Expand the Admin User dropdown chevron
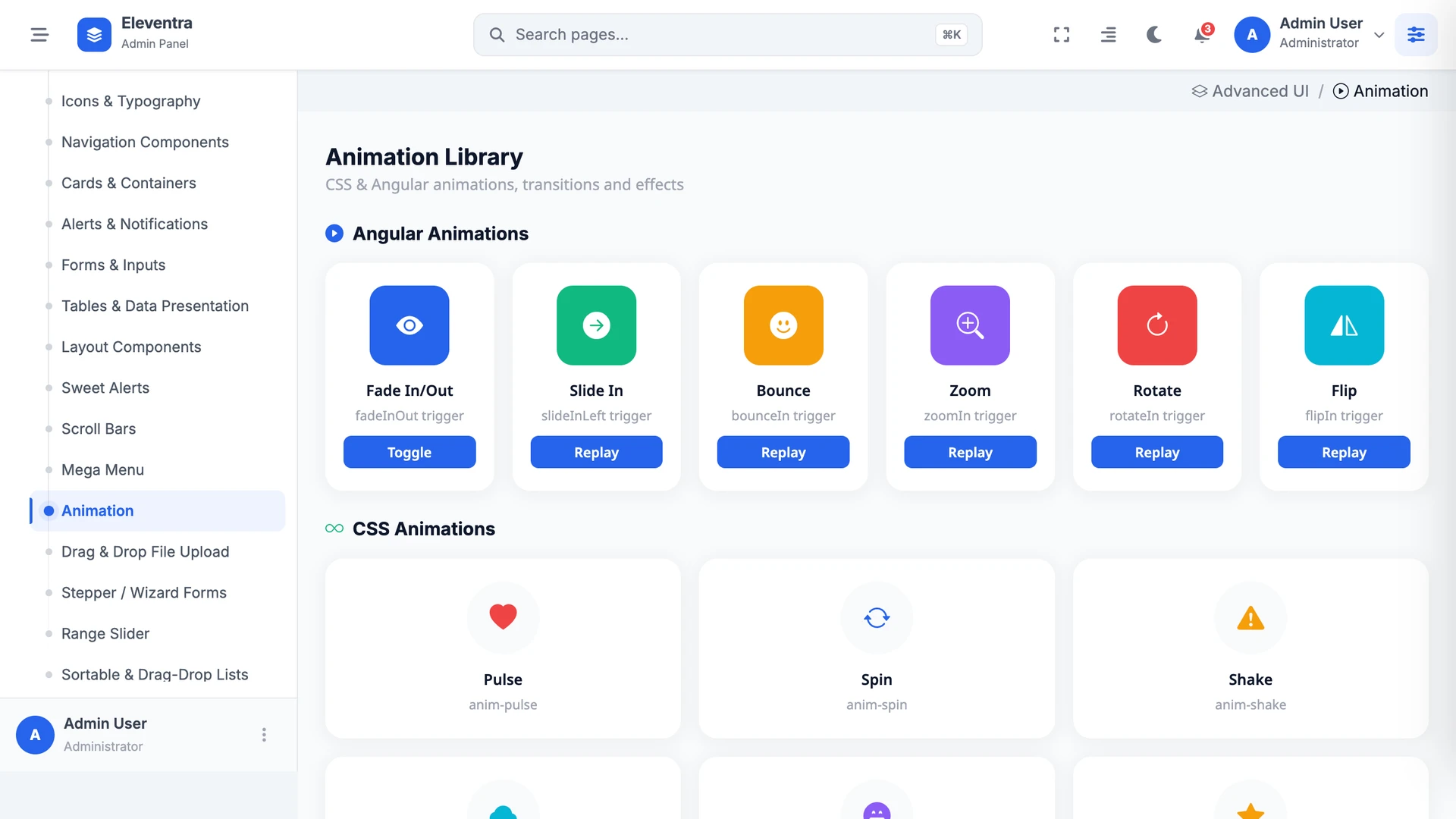Screen dimensions: 1456x819 click(x=1379, y=35)
